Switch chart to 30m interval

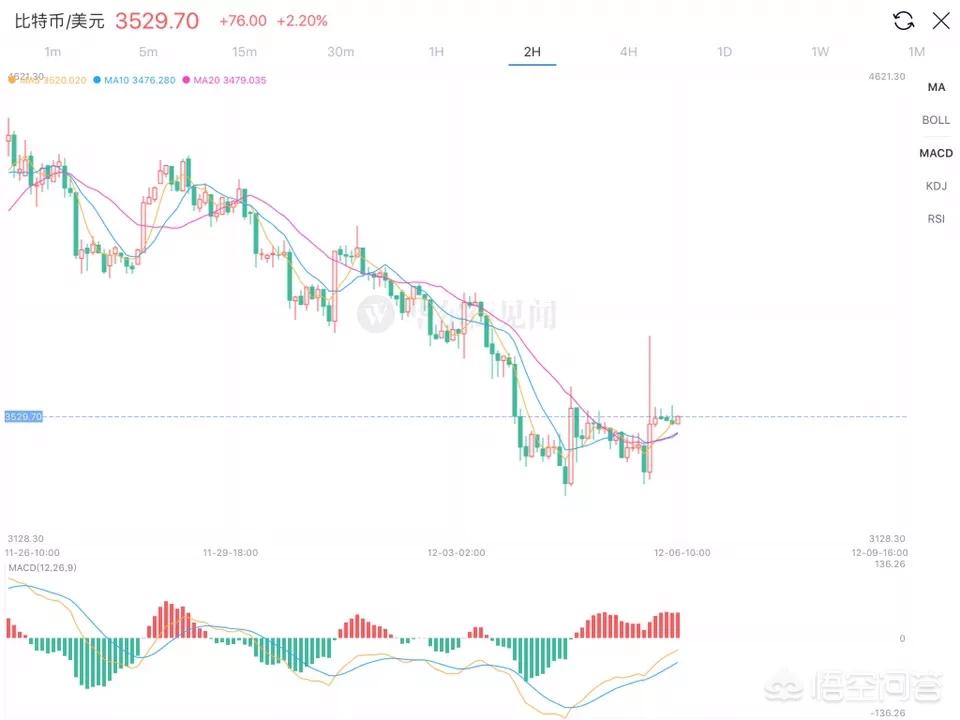[340, 51]
